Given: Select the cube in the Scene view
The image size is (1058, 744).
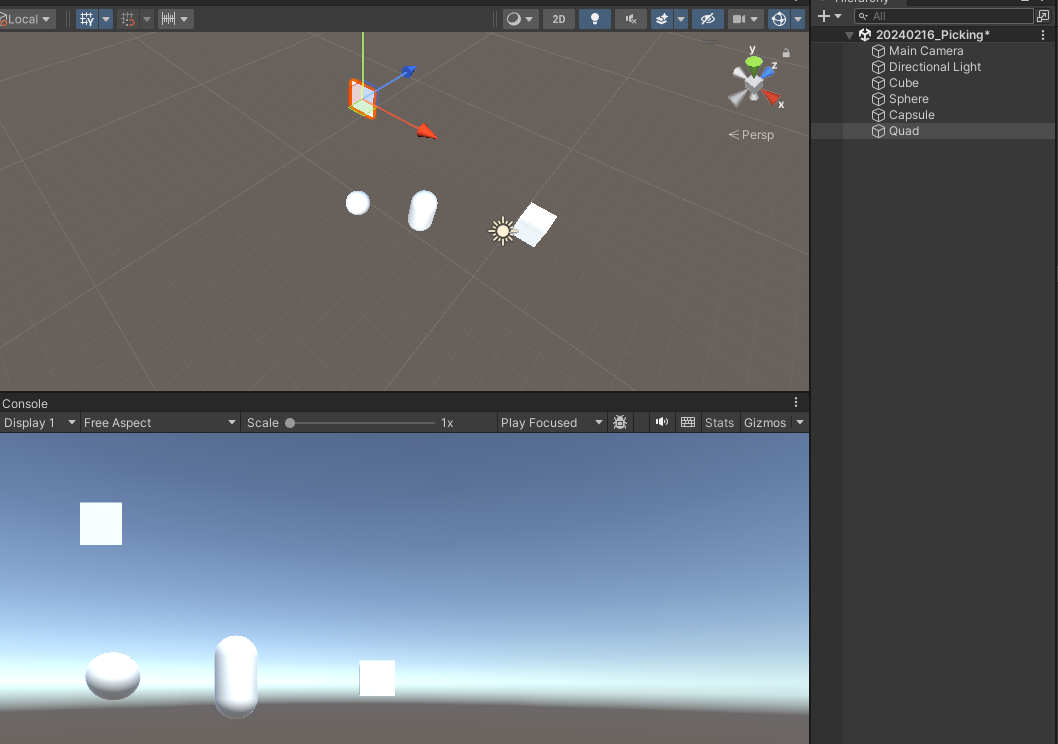Looking at the screenshot, I should [536, 225].
